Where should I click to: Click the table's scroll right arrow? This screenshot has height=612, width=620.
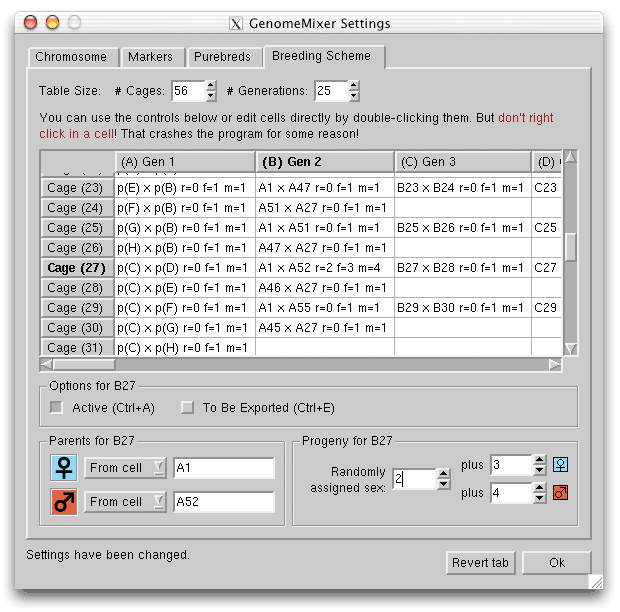[555, 365]
